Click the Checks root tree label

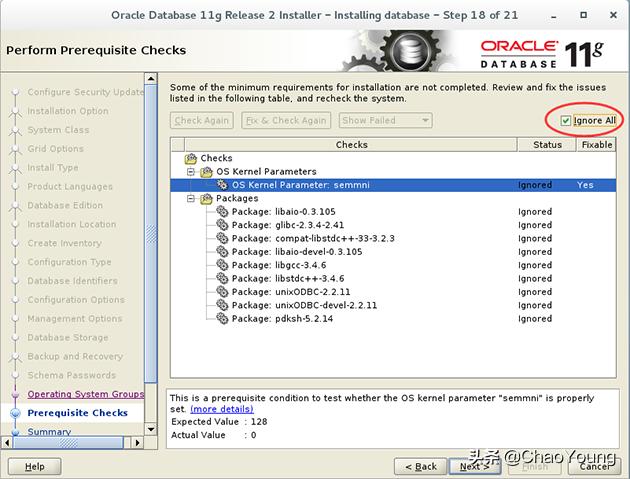tap(216, 158)
